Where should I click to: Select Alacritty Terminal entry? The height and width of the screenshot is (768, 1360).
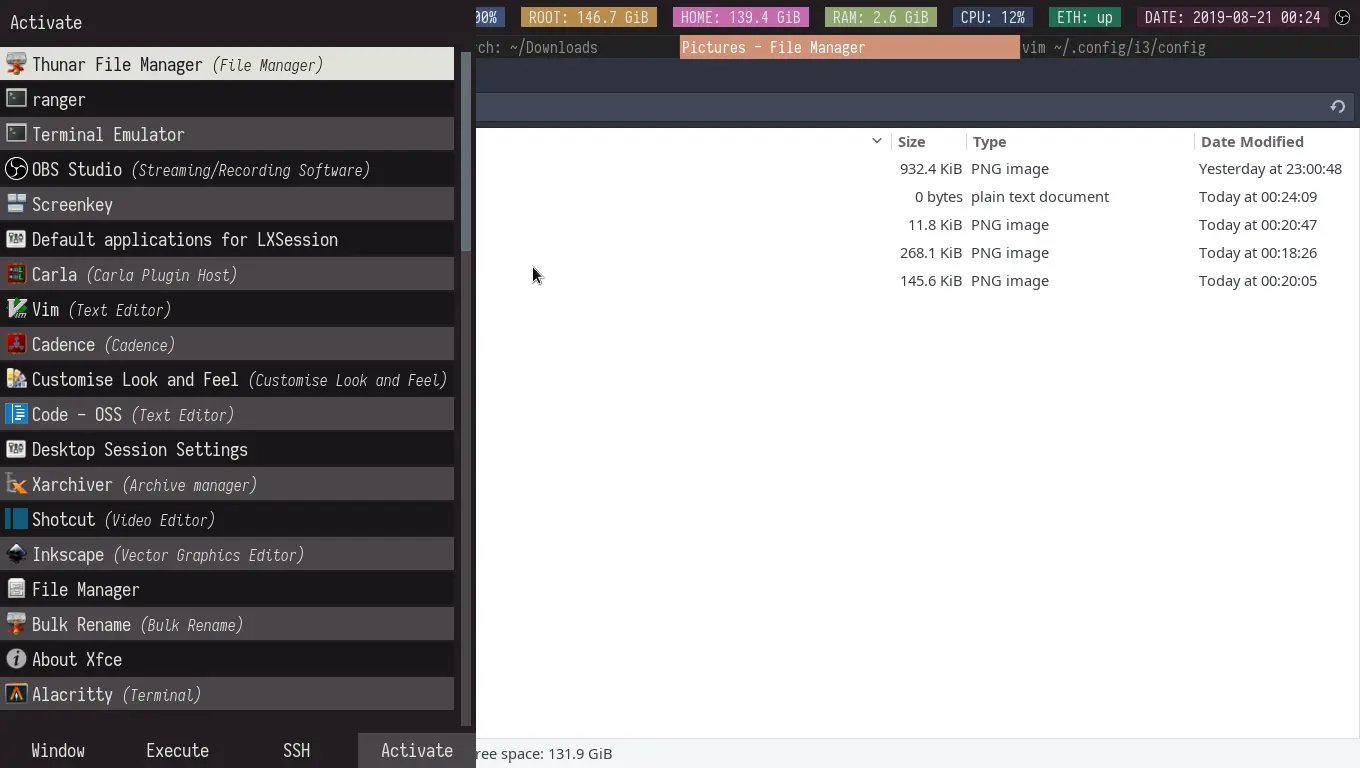pos(227,694)
